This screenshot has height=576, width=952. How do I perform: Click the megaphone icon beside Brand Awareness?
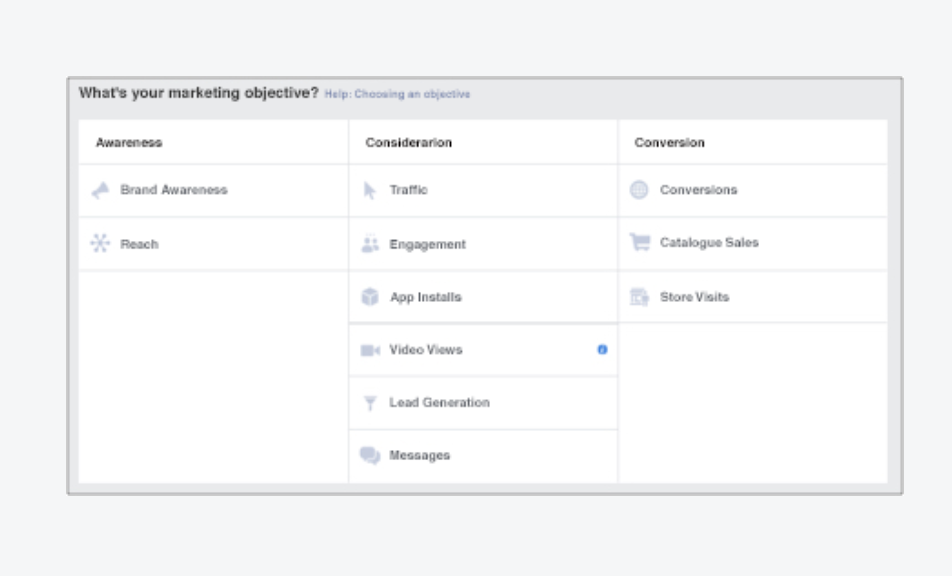(x=100, y=190)
